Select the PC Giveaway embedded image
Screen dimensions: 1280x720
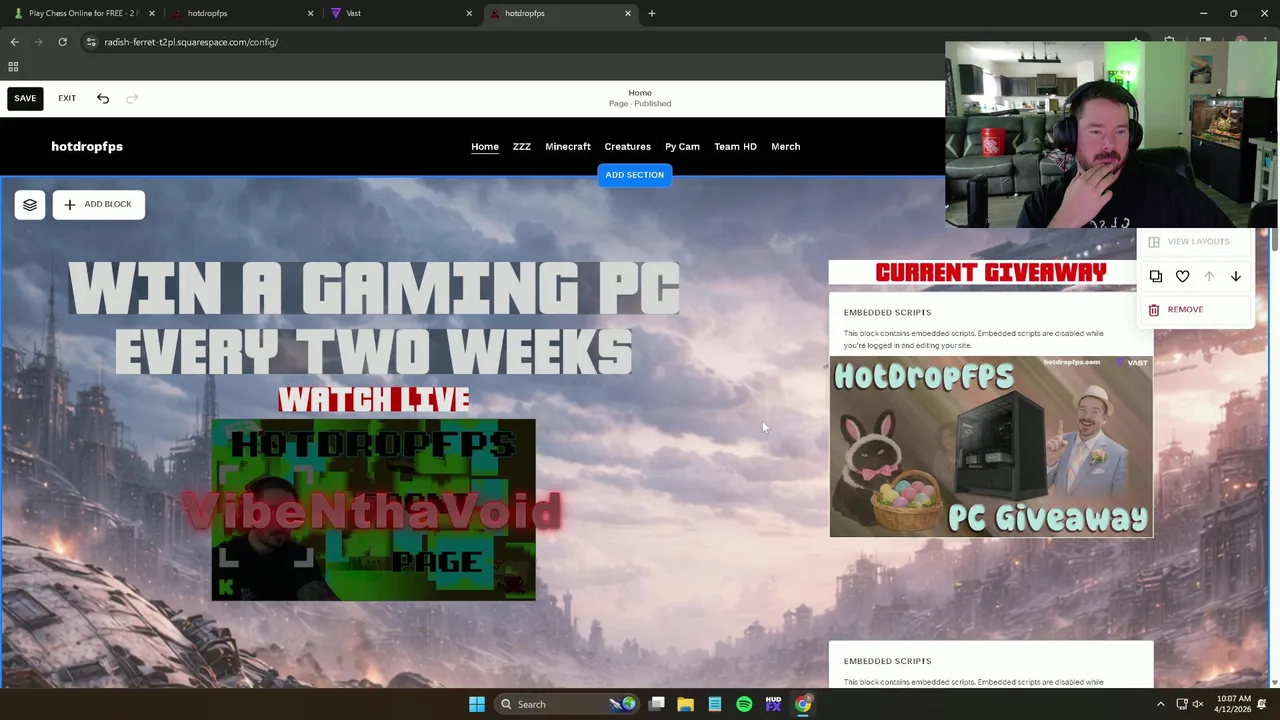pos(991,447)
